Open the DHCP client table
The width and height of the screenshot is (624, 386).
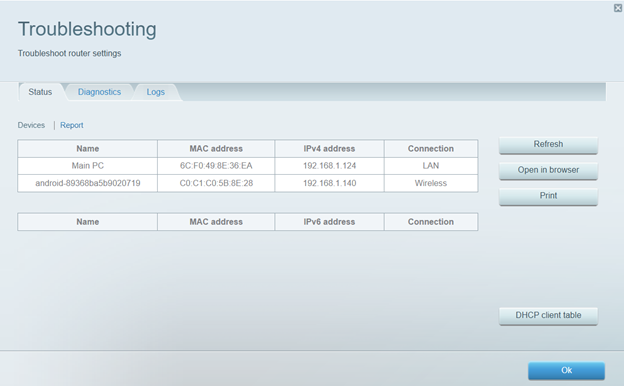coord(548,316)
